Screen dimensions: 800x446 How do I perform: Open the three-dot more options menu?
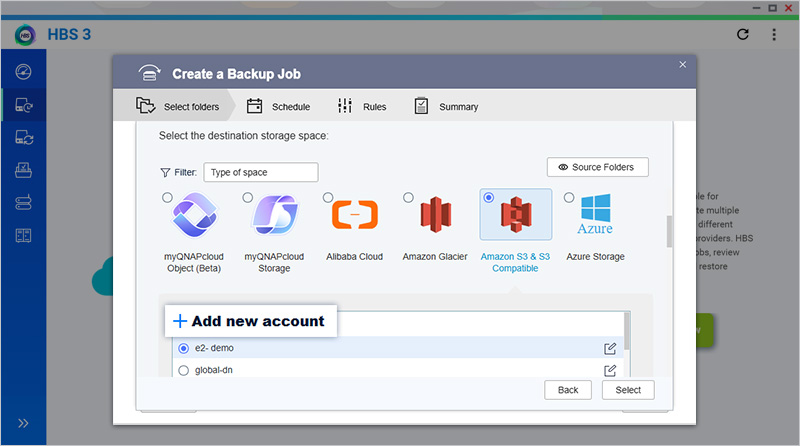point(774,34)
